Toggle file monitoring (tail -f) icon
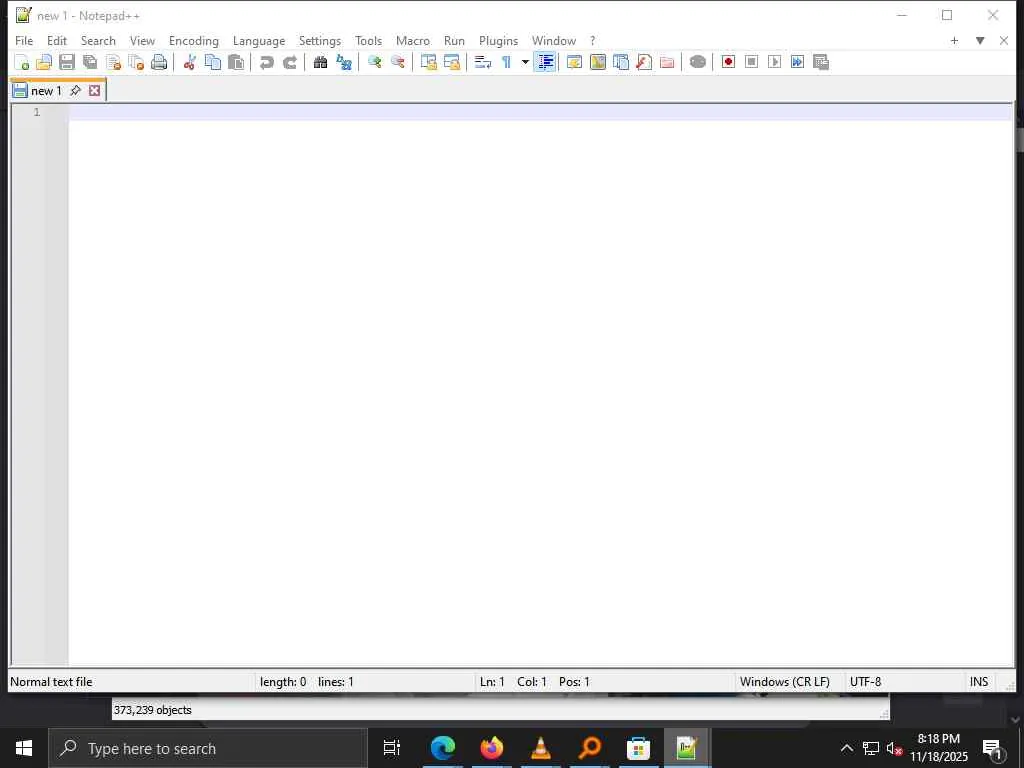Screen dimensions: 1024x768 [x=697, y=62]
